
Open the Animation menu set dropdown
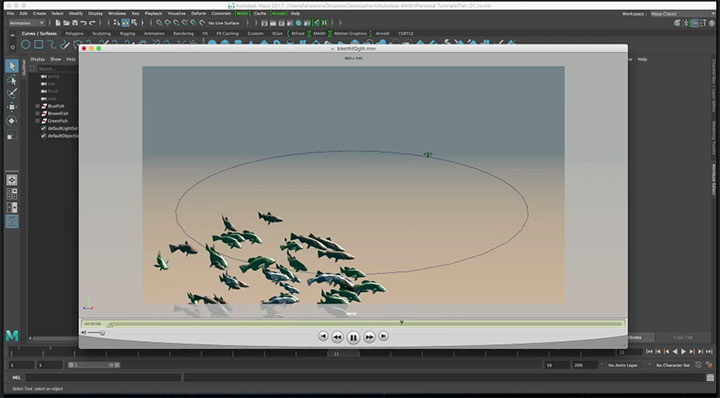pos(27,23)
